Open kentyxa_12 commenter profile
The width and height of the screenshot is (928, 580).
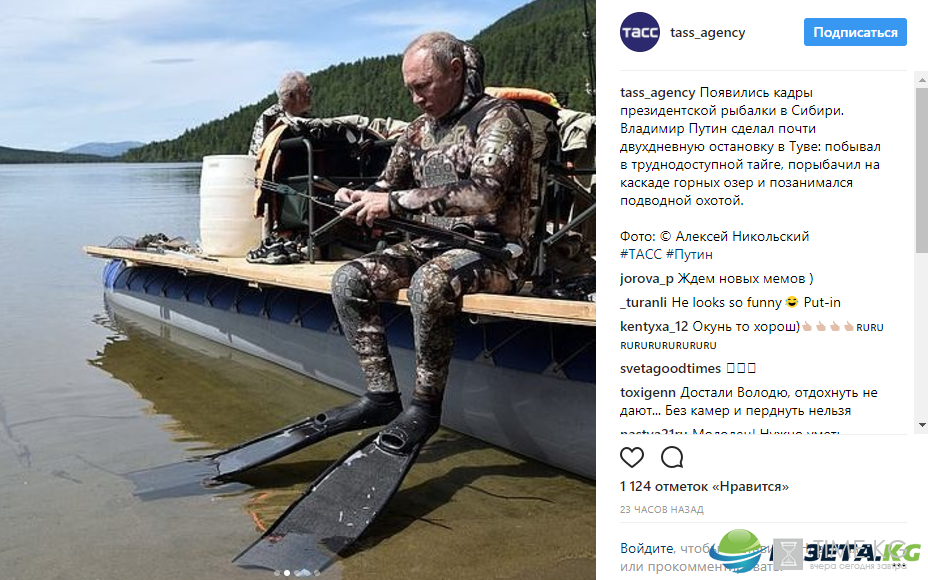[654, 327]
